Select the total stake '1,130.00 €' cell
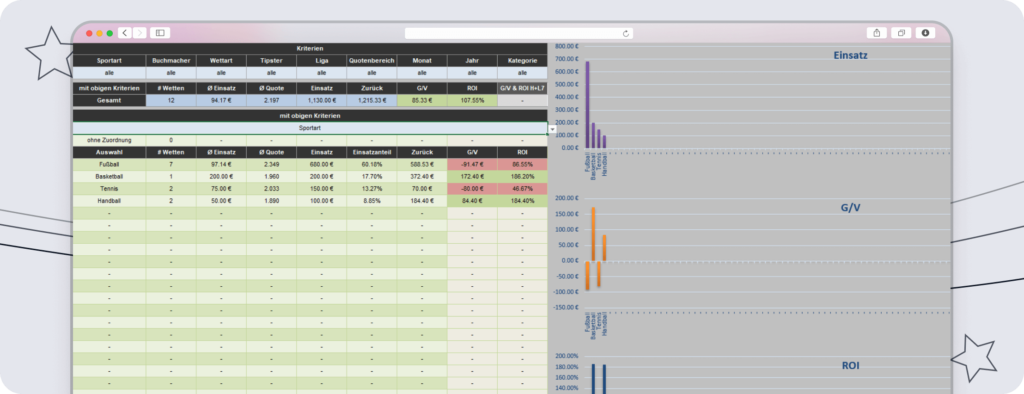 (322, 101)
